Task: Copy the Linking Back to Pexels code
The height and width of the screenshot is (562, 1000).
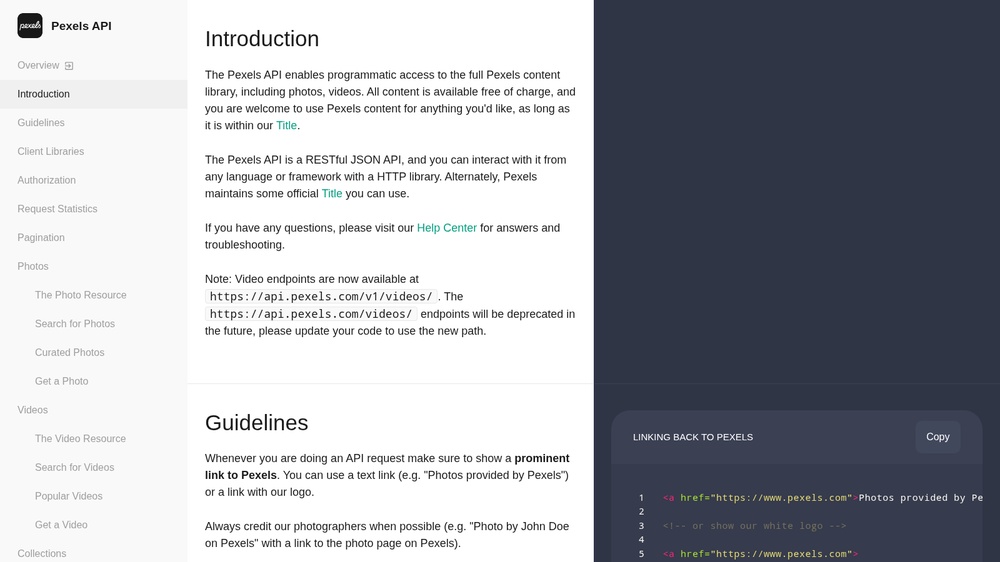Action: click(938, 437)
